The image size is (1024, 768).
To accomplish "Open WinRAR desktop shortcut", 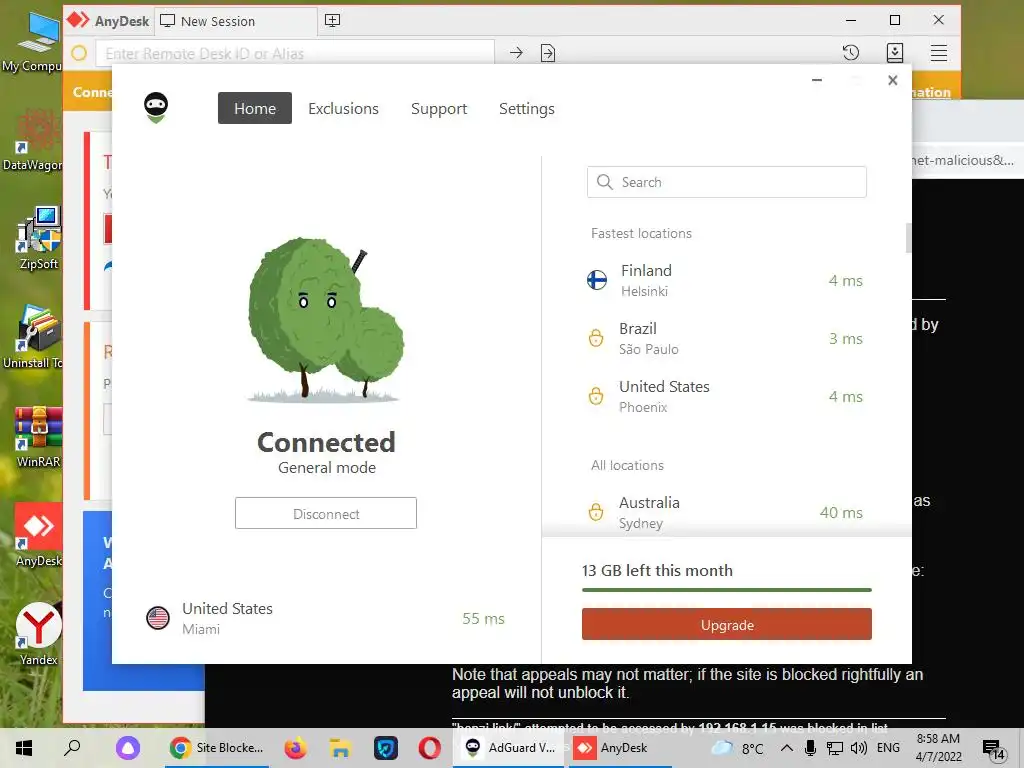I will coord(39,436).
